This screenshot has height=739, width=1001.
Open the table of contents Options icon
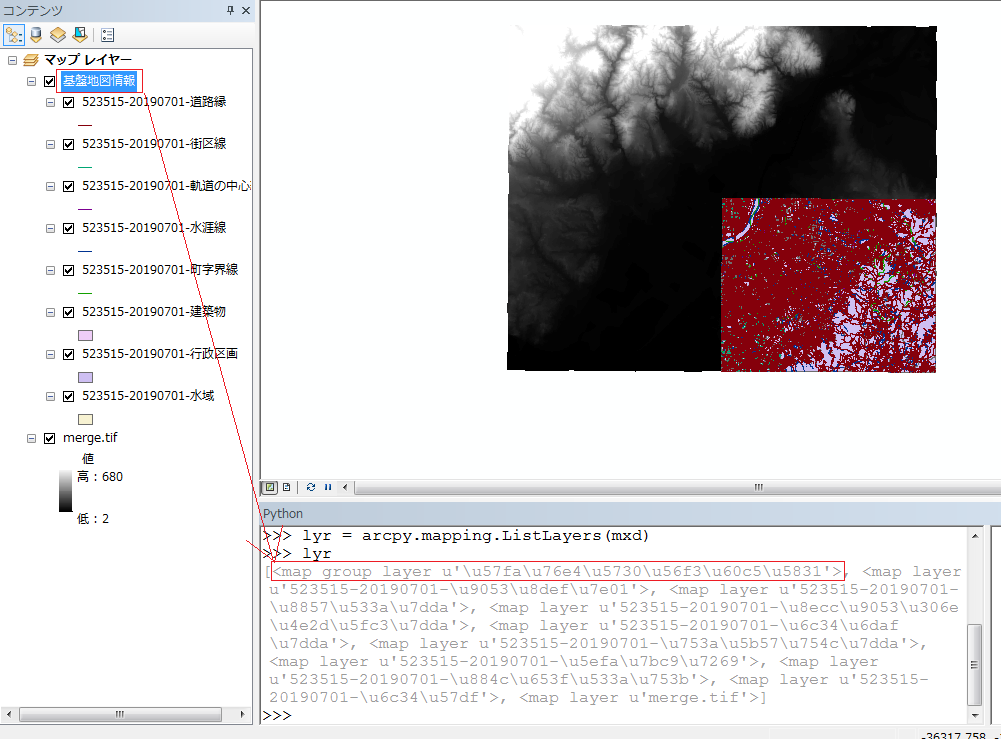107,34
